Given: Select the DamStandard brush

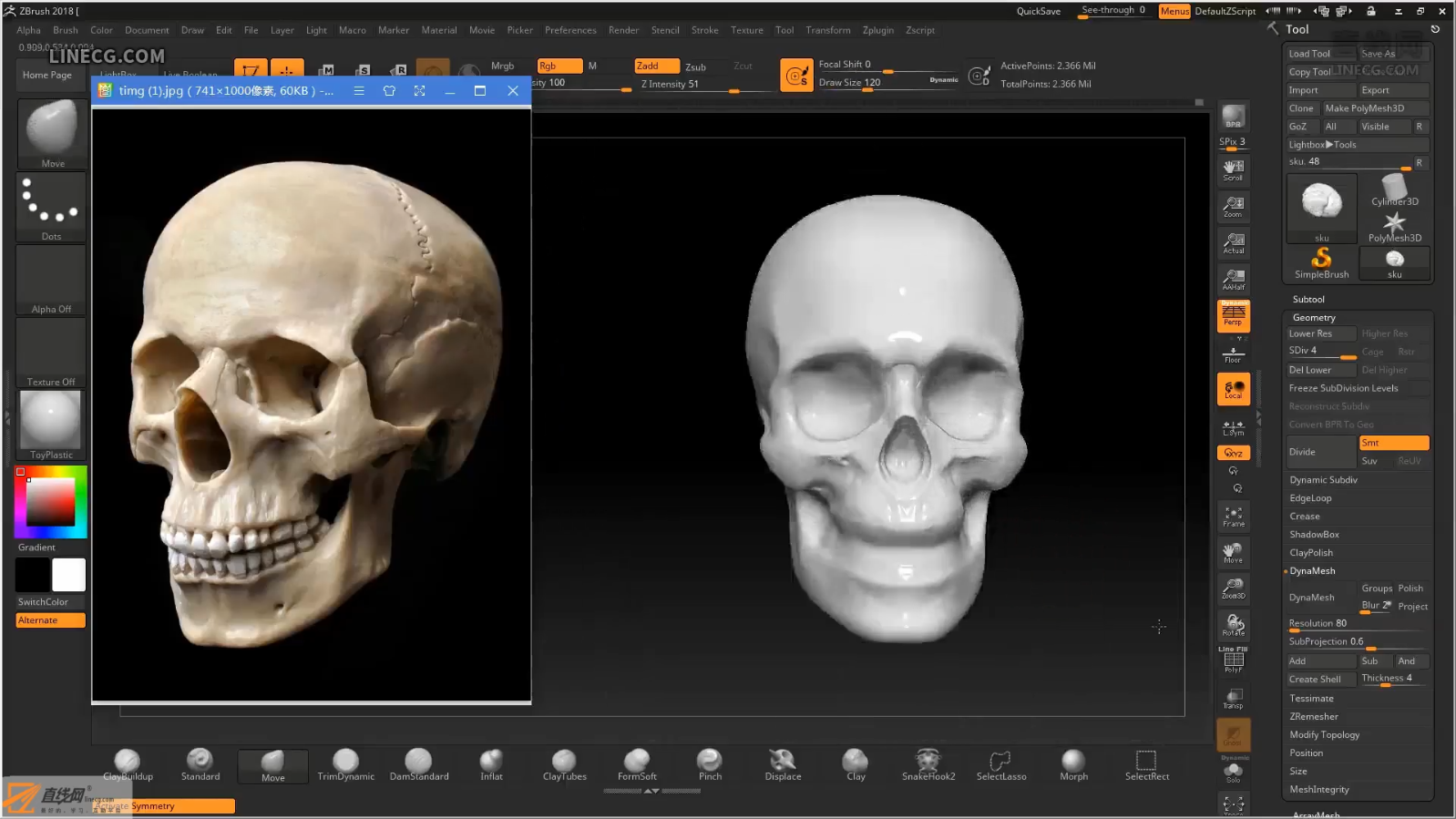Looking at the screenshot, I should point(418,765).
